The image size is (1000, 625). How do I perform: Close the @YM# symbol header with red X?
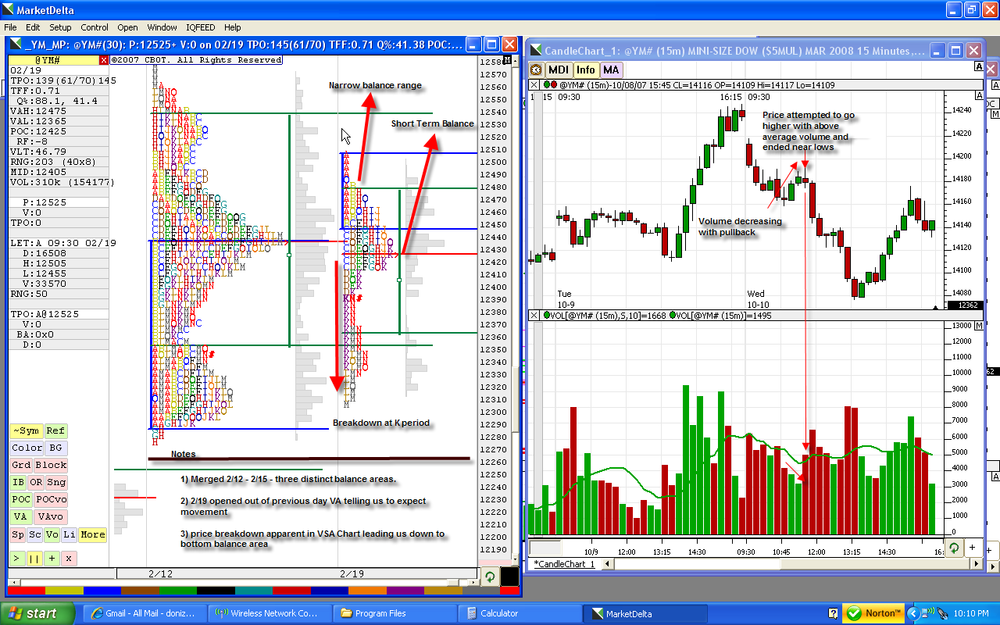(104, 60)
